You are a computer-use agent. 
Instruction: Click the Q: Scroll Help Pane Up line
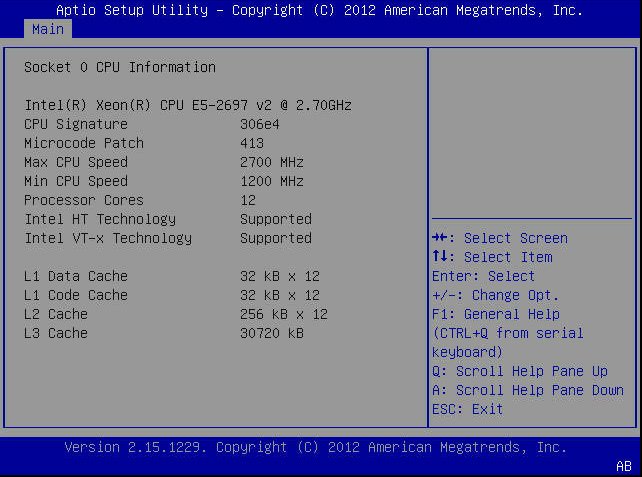click(520, 371)
